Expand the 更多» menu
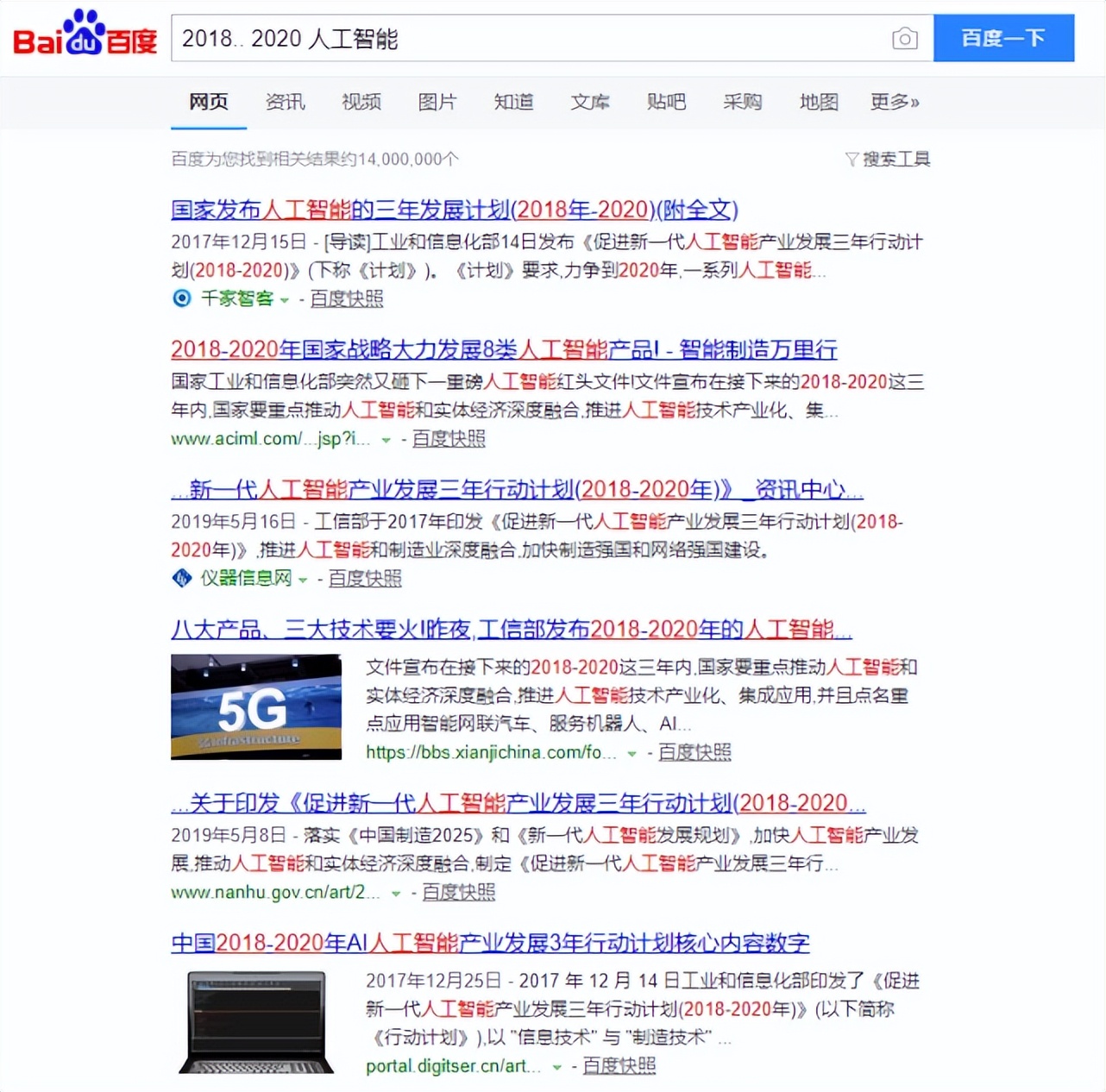The height and width of the screenshot is (1092, 1106). pos(894,102)
